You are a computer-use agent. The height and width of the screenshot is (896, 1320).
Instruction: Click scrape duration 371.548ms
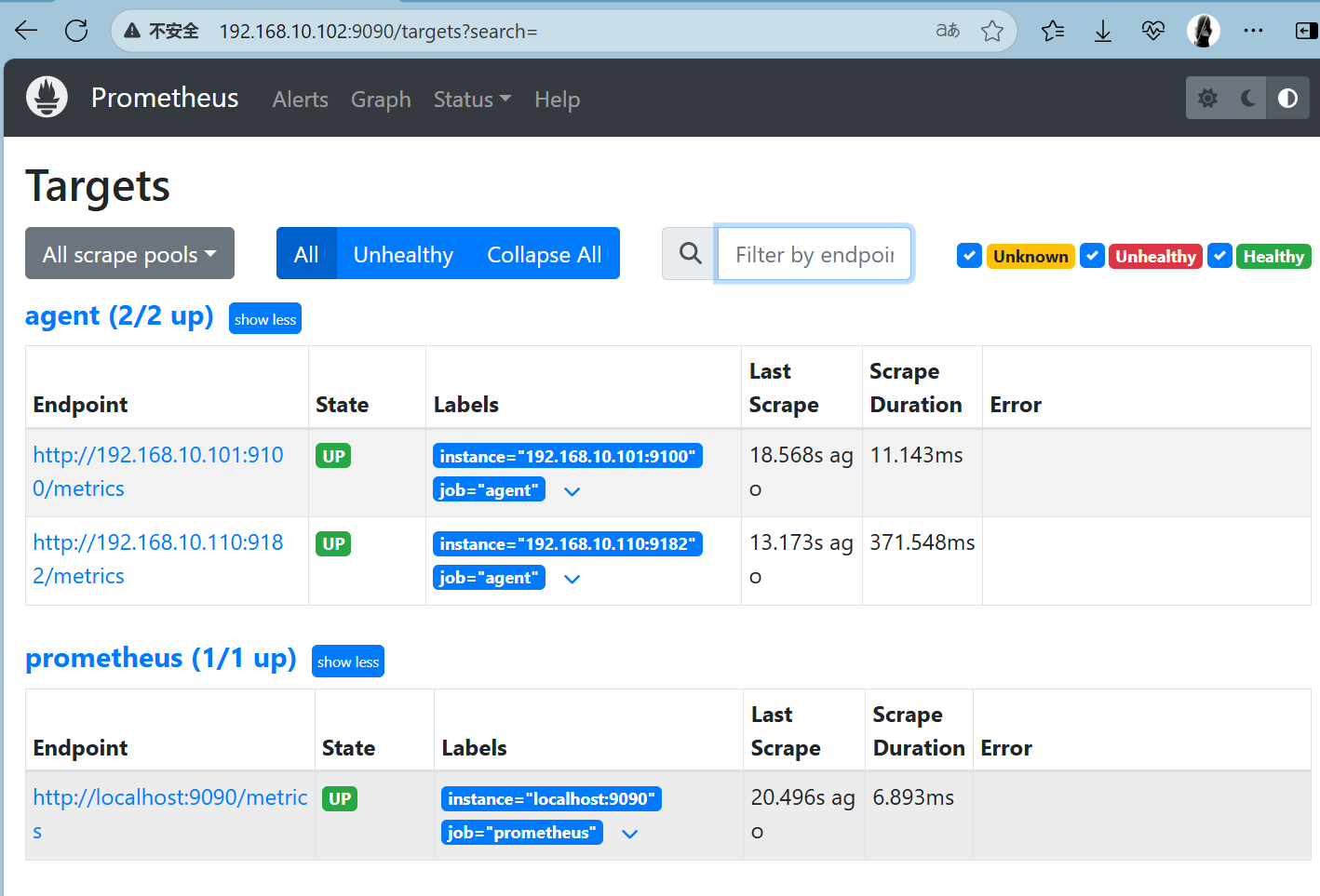tap(923, 542)
